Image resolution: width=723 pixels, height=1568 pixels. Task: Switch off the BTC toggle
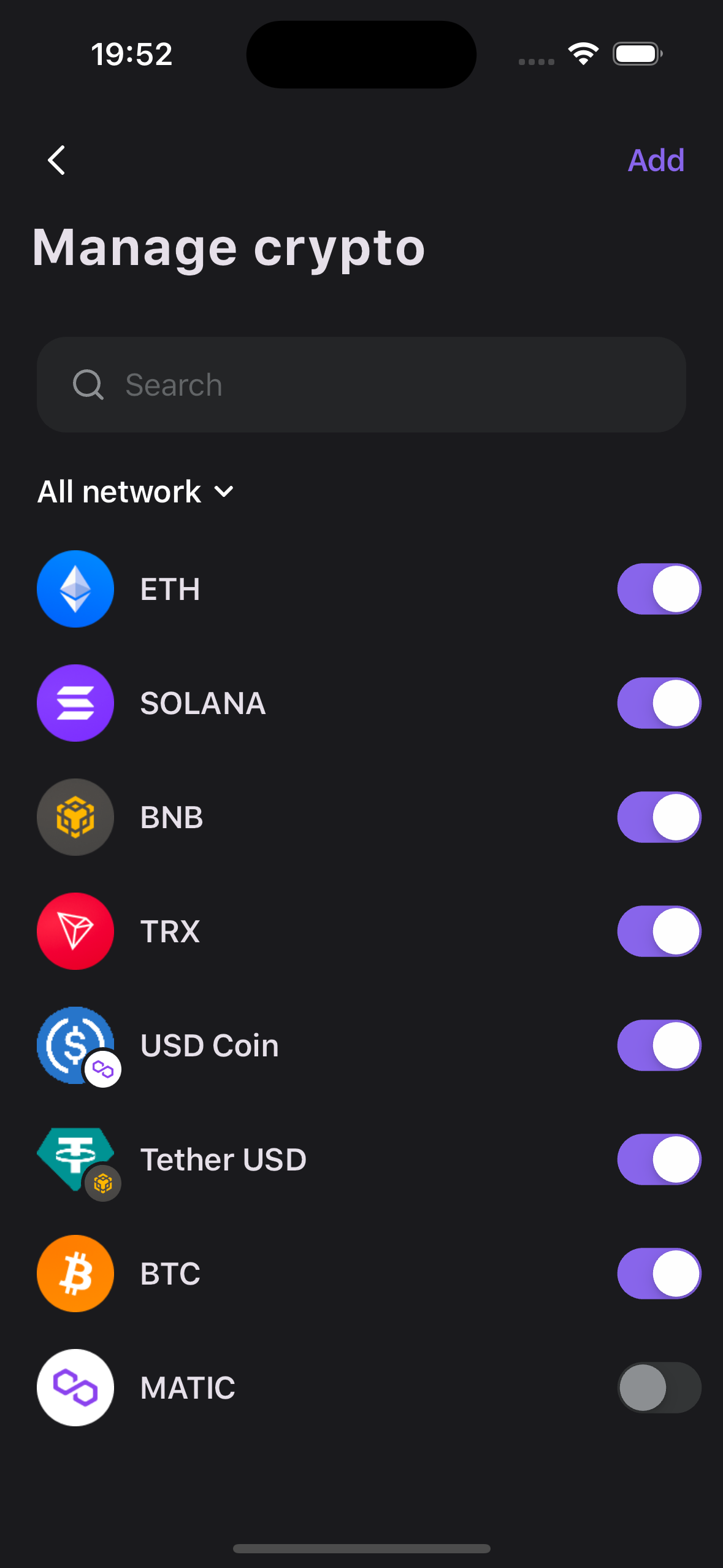click(659, 1274)
